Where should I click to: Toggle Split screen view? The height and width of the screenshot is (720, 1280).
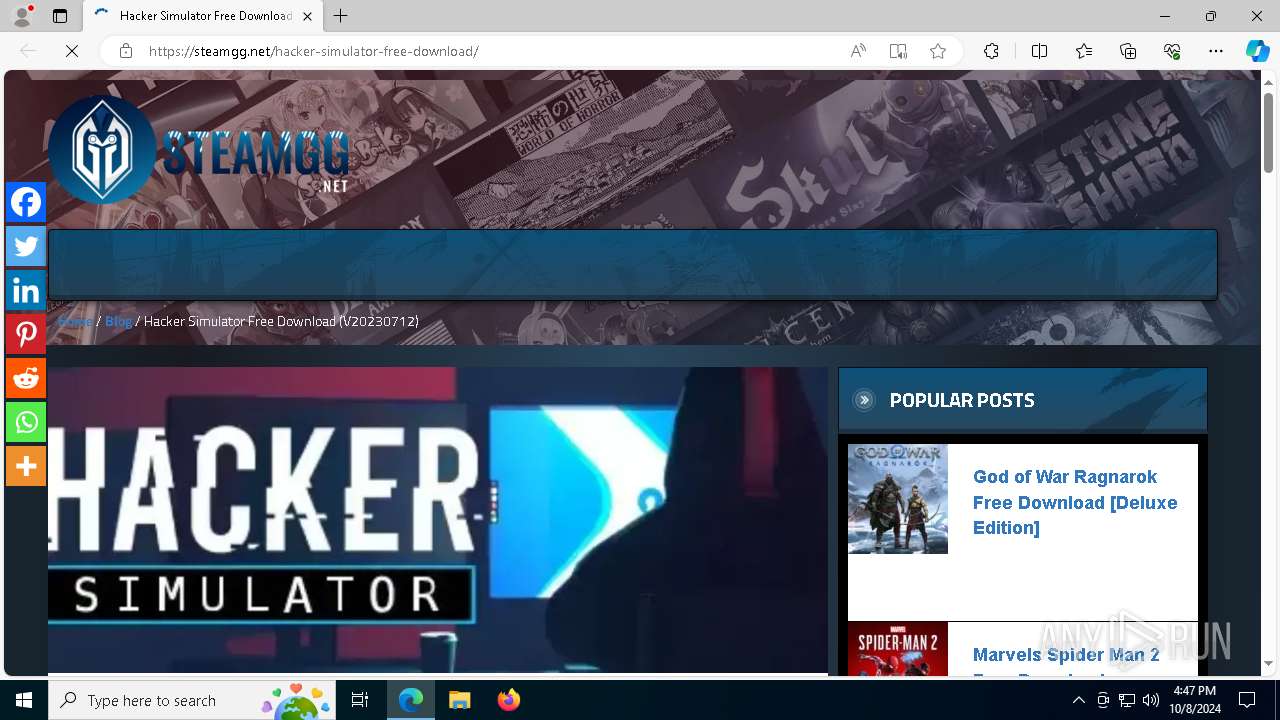pos(1039,51)
